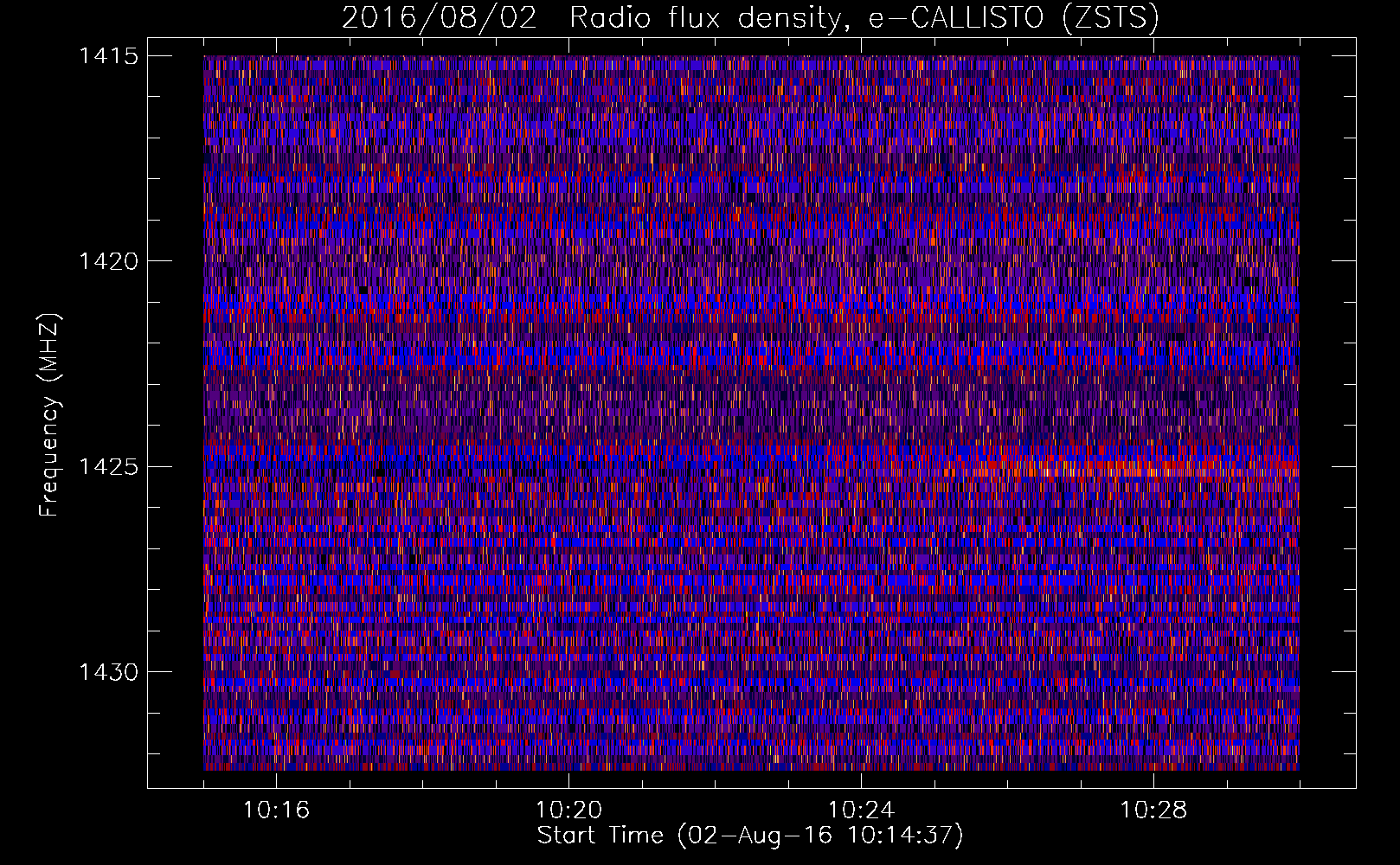Image resolution: width=1400 pixels, height=865 pixels.
Task: Pick the 1425 frequency tick label
Action: (108, 467)
